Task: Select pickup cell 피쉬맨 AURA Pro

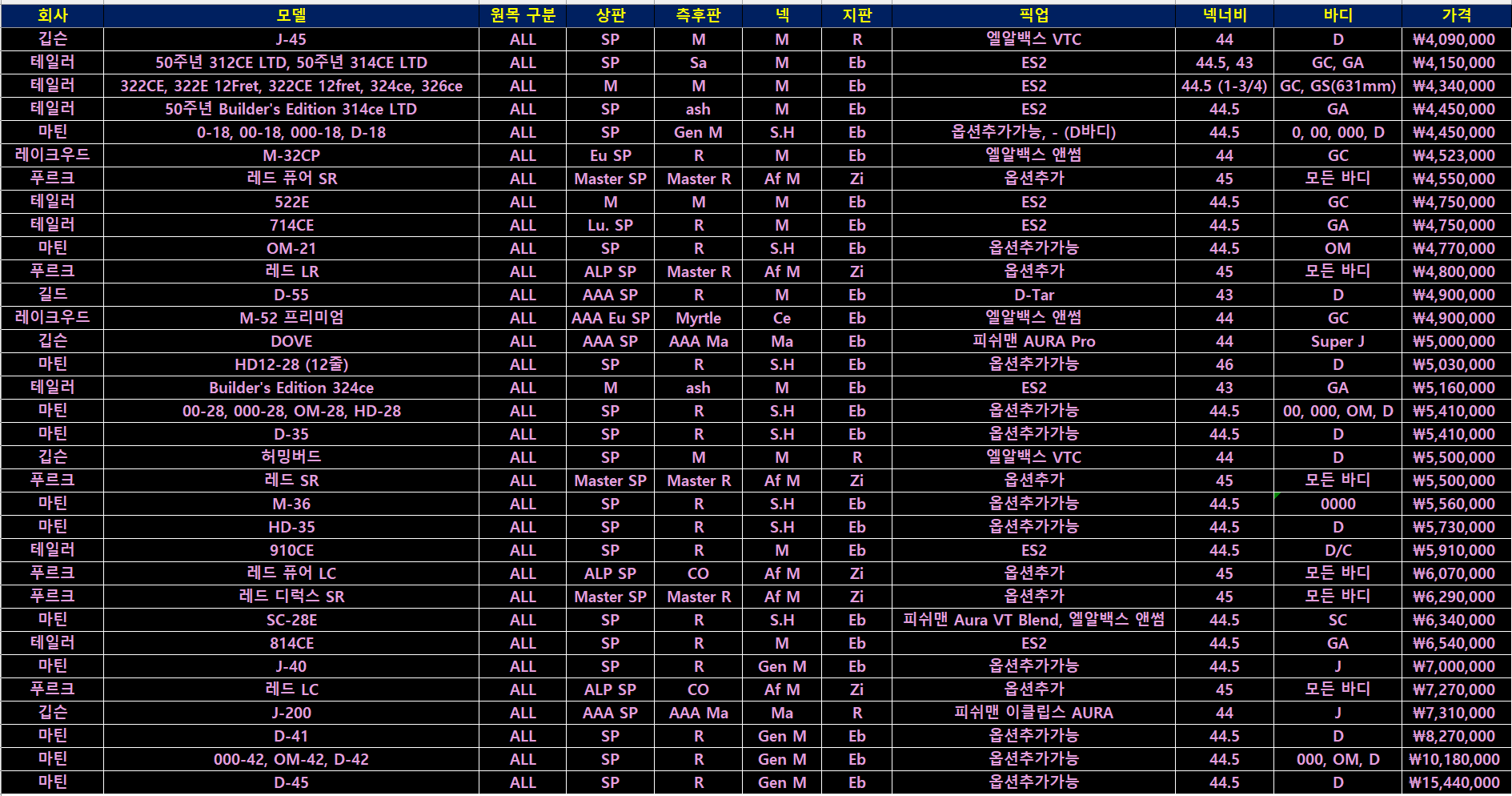Action: coord(1033,341)
